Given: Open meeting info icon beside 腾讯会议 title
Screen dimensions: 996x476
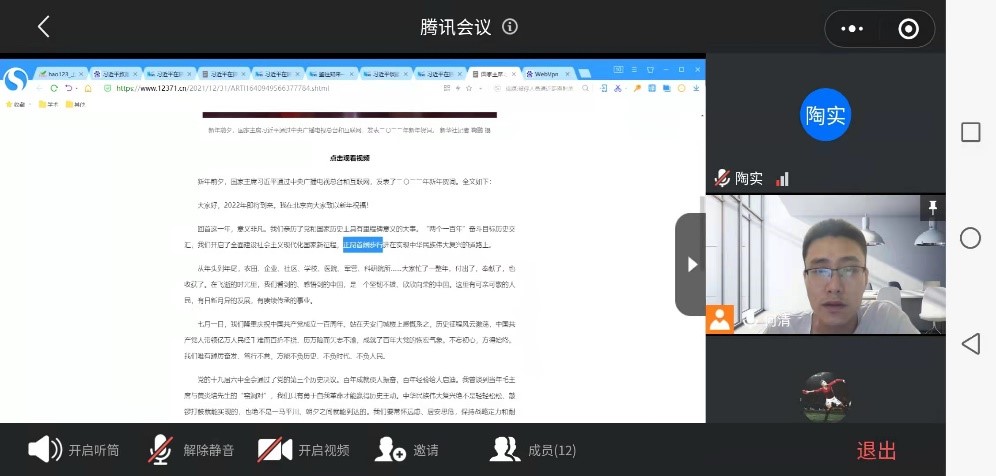Looking at the screenshot, I should (510, 27).
